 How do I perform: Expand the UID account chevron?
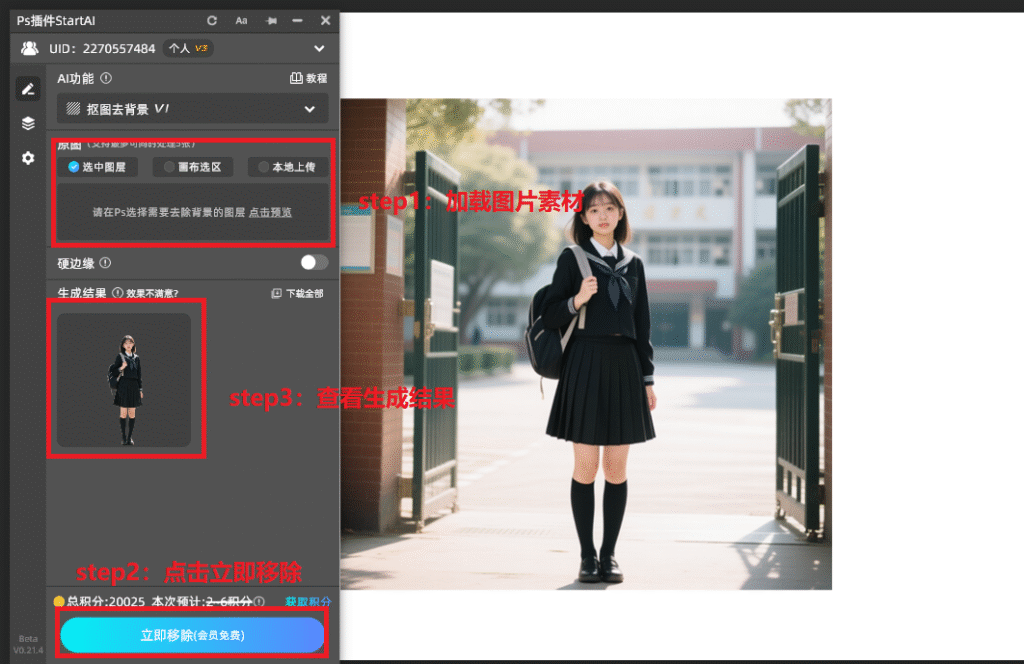click(x=319, y=48)
